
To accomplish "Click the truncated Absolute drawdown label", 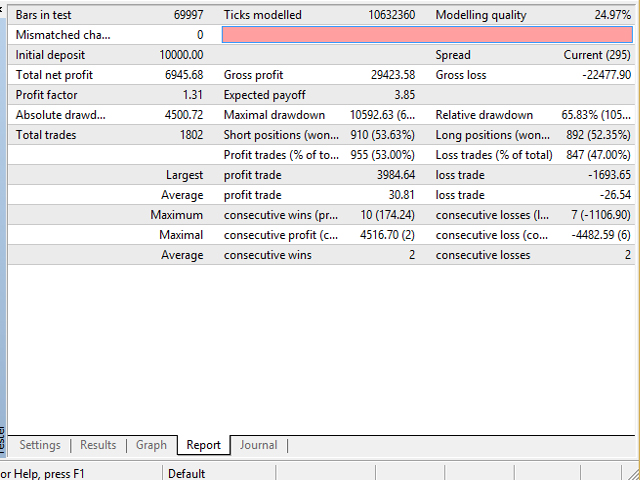I will 60,115.
